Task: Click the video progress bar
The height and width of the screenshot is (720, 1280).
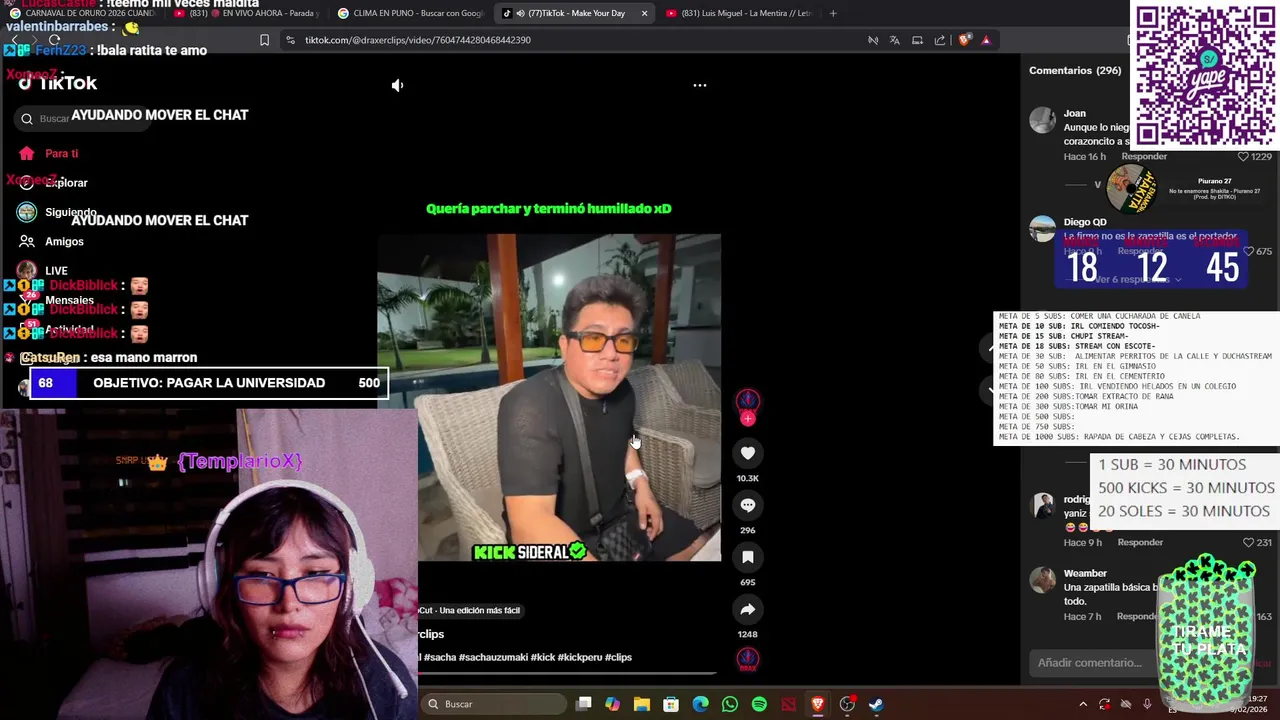Action: tap(567, 674)
